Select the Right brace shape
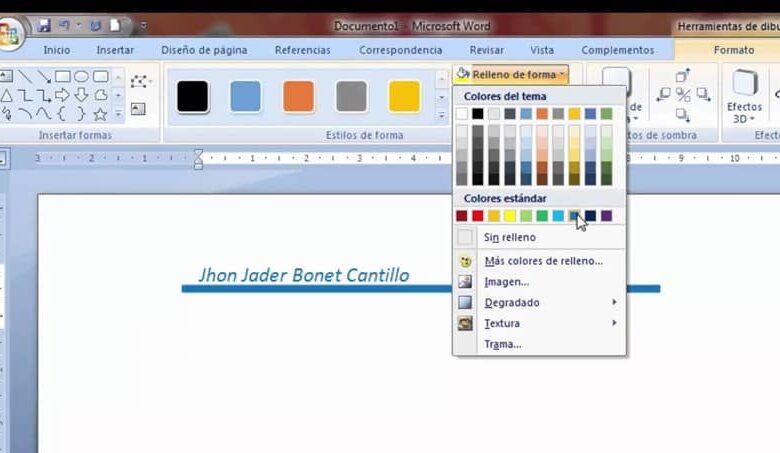Image resolution: width=780 pixels, height=453 pixels. [82, 114]
